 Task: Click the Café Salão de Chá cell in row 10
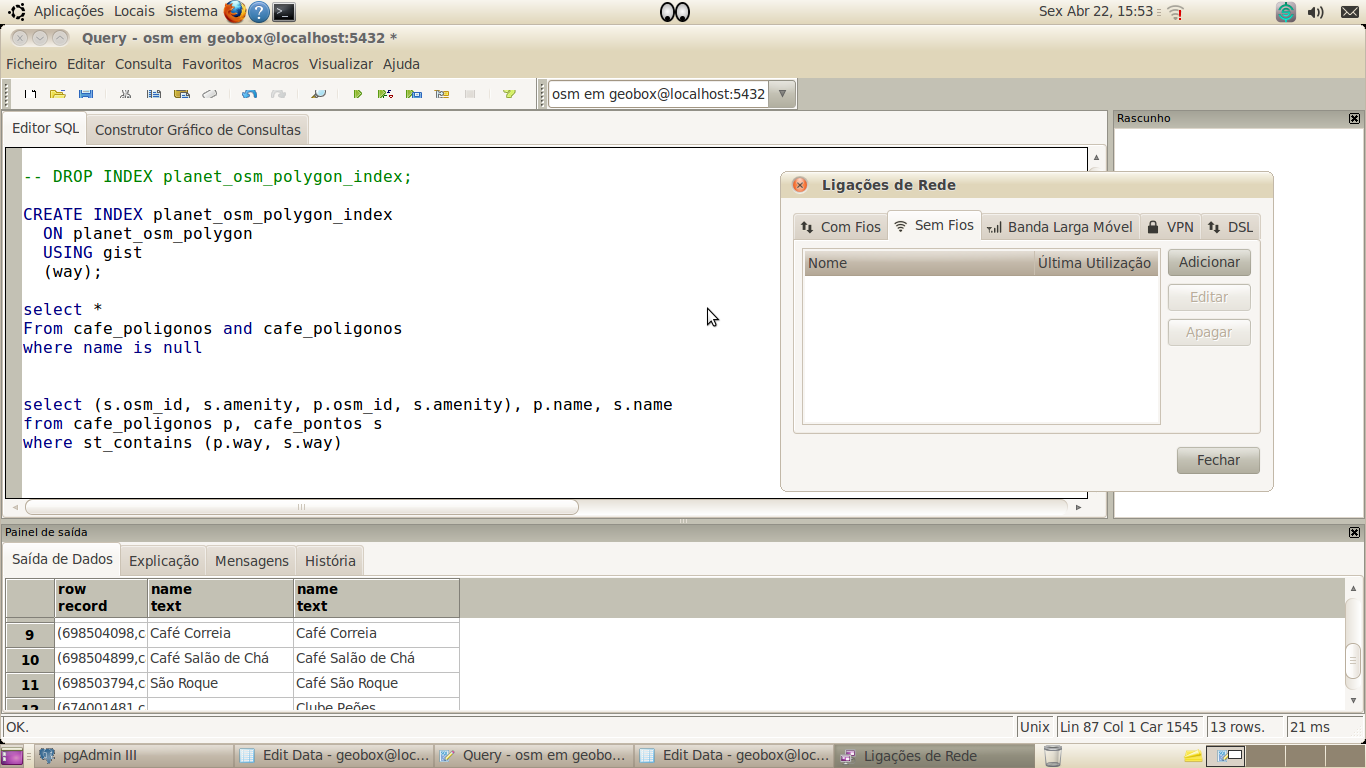[221, 658]
